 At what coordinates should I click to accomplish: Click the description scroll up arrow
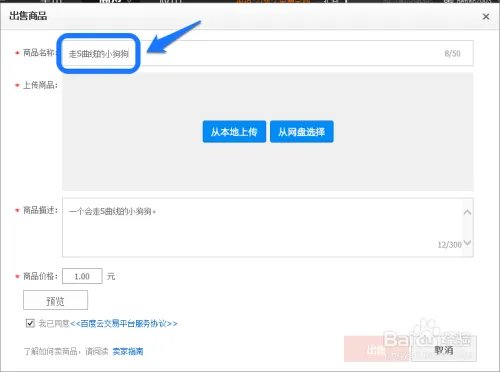coord(467,212)
